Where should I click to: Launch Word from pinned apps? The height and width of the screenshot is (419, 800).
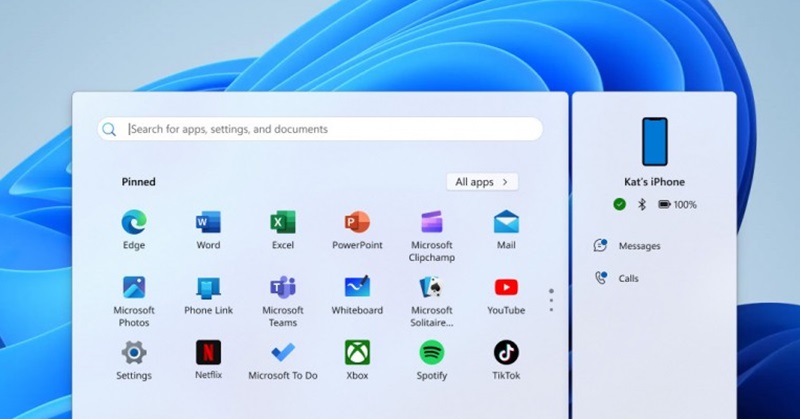pyautogui.click(x=208, y=230)
